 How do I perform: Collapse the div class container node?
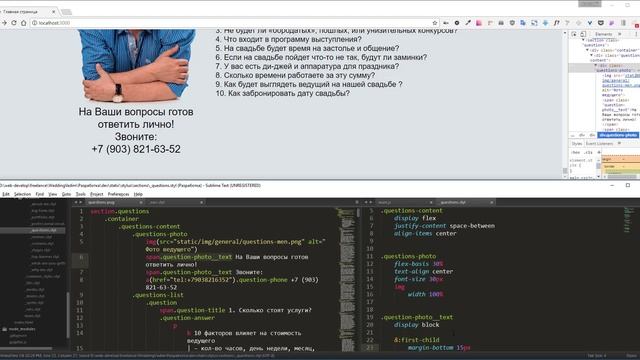click(x=587, y=50)
